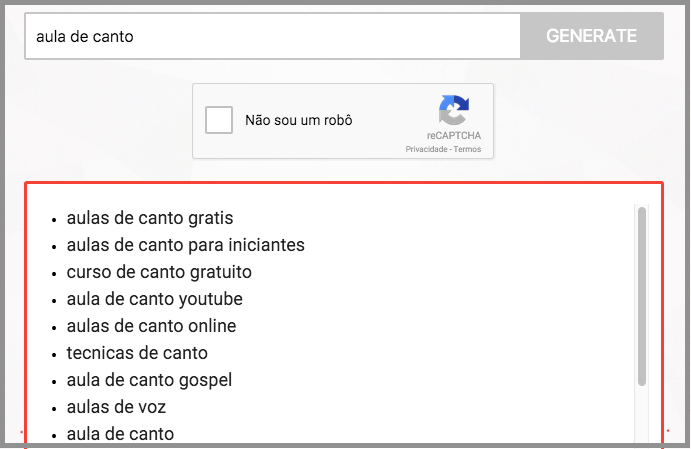Viewport: 691px width, 449px height.
Task: Select "aulas de canto gratis" suggestion
Action: point(150,218)
